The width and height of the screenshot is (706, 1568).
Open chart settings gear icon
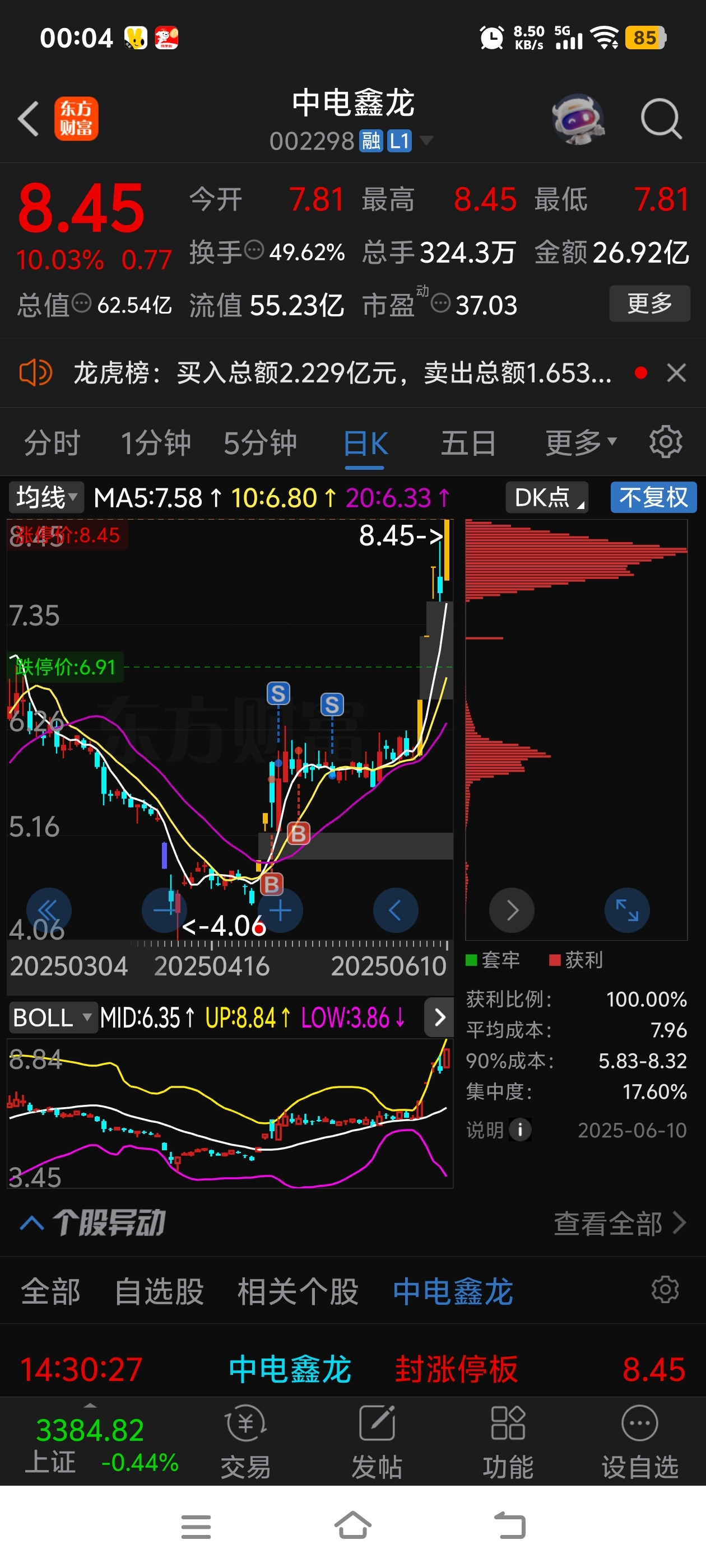665,442
